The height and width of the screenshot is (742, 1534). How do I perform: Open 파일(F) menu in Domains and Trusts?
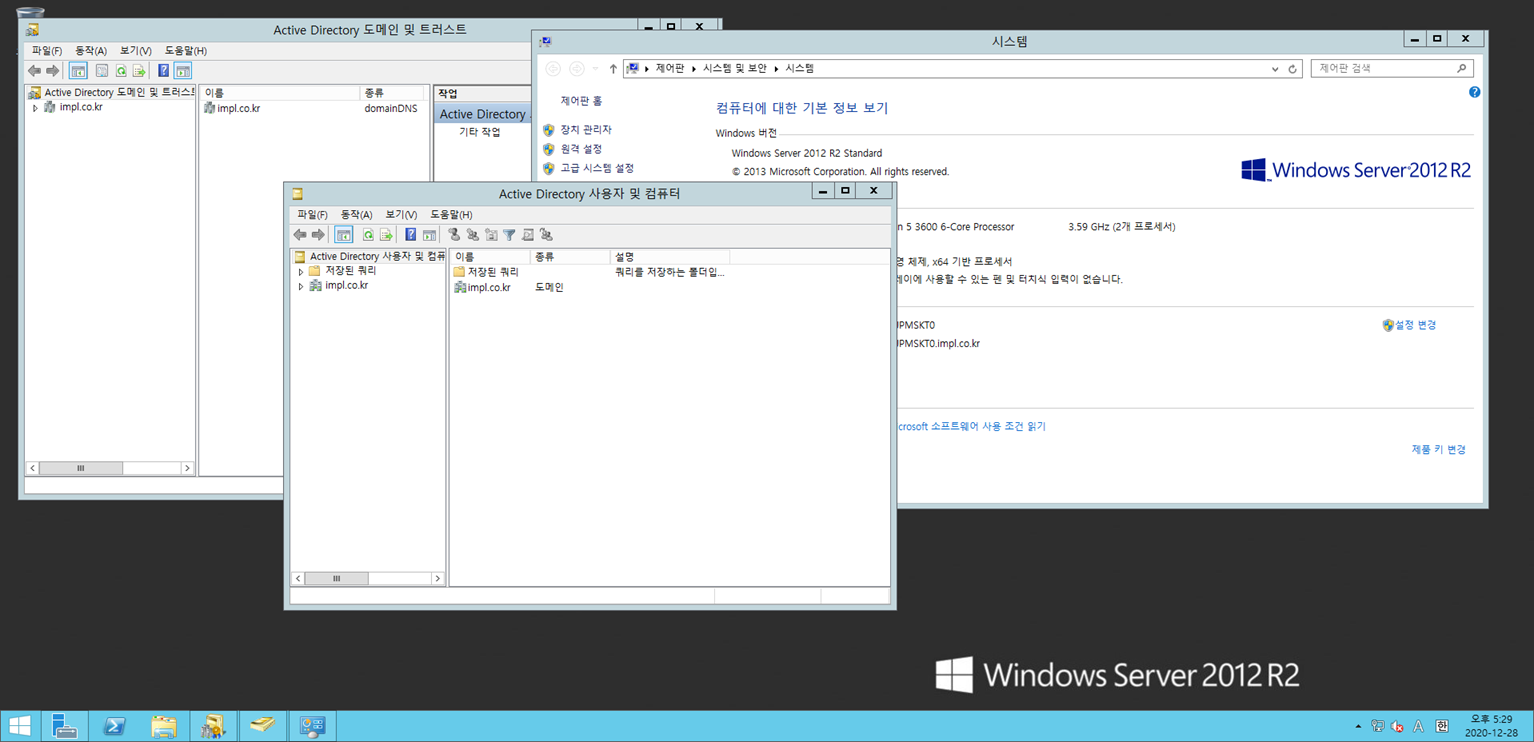(x=46, y=50)
